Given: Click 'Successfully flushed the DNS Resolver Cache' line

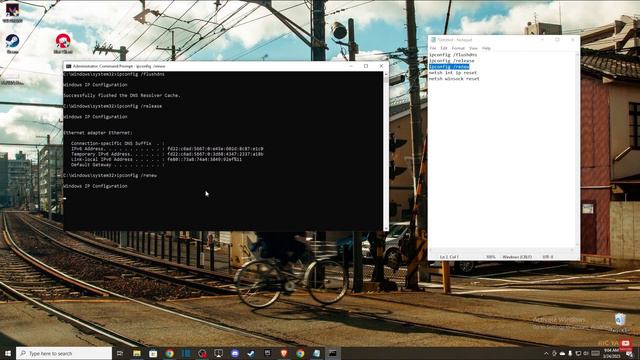Looking at the screenshot, I should (122, 96).
